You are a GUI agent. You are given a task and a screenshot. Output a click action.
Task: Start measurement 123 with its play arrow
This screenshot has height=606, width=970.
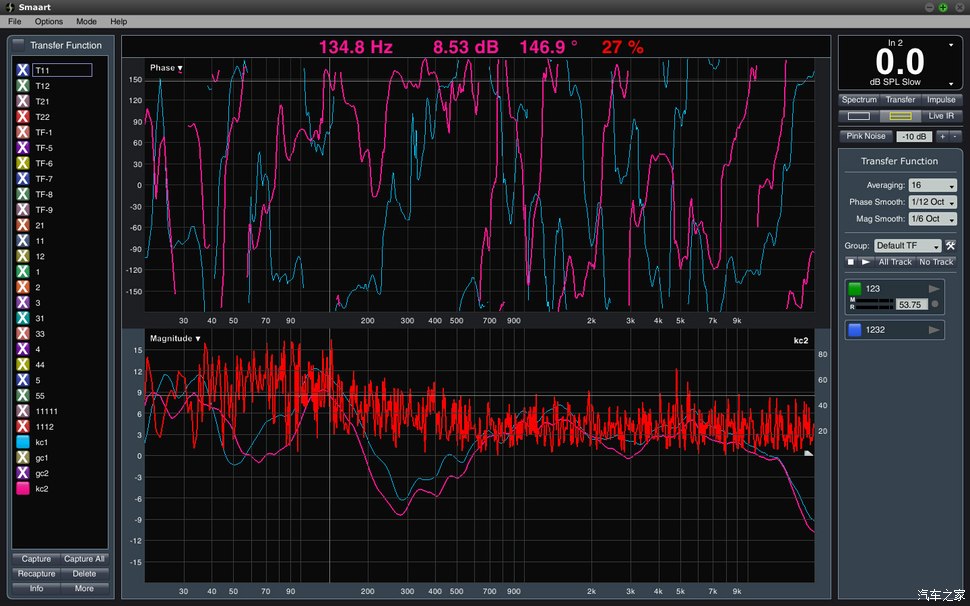(x=934, y=289)
